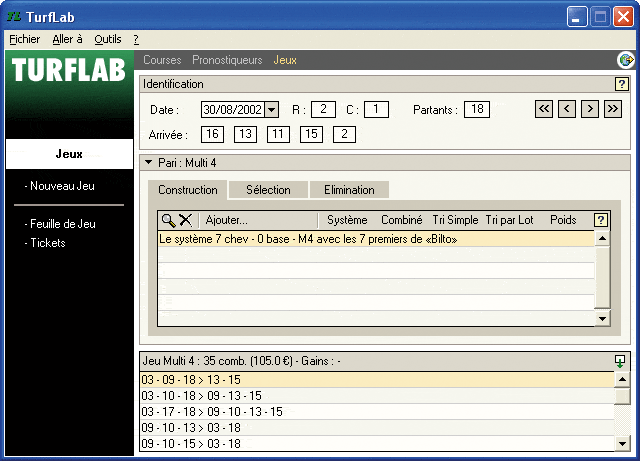
Task: Click Nouveau Jeu in the sidebar
Action: click(63, 186)
